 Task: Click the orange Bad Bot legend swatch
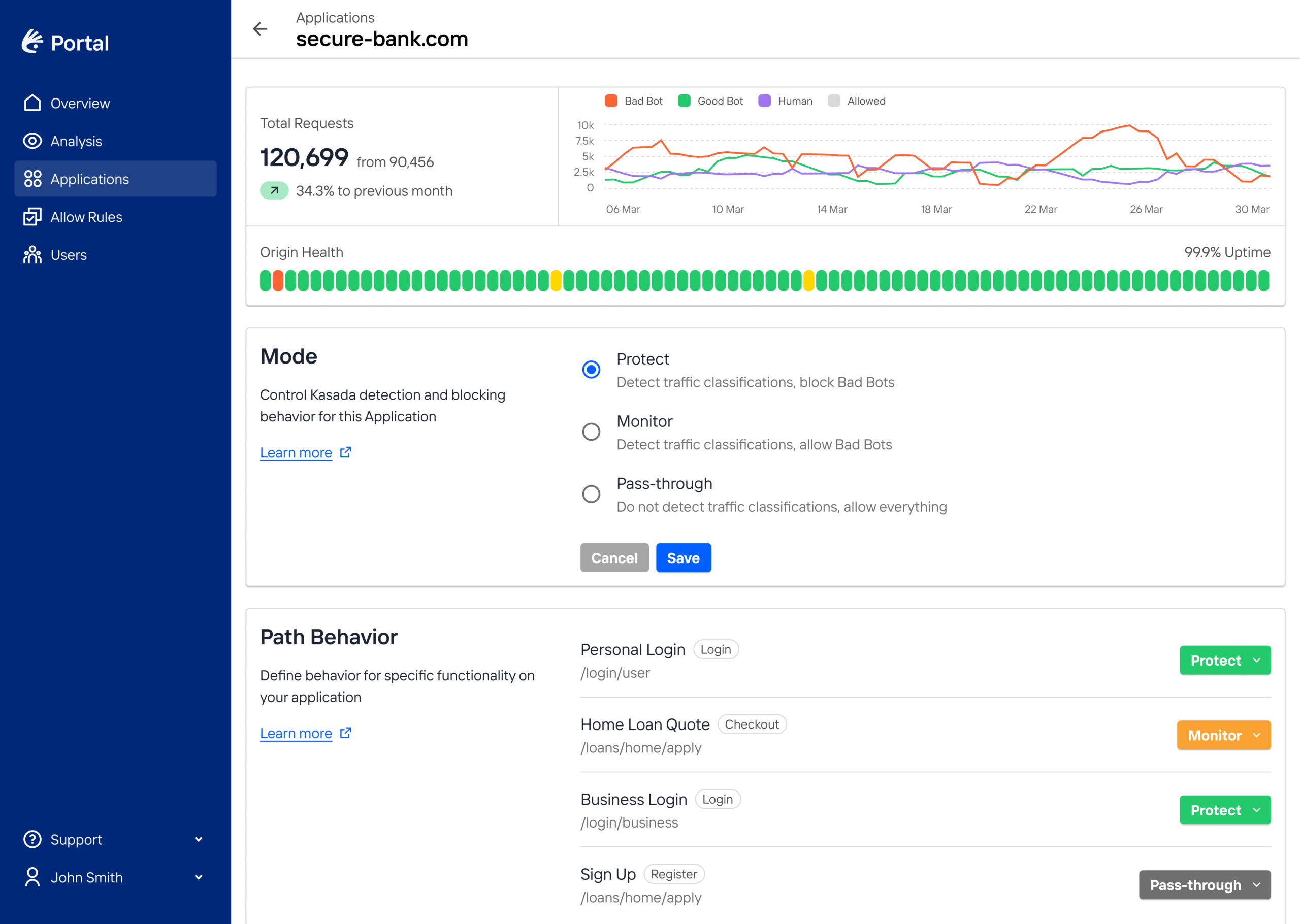[611, 101]
